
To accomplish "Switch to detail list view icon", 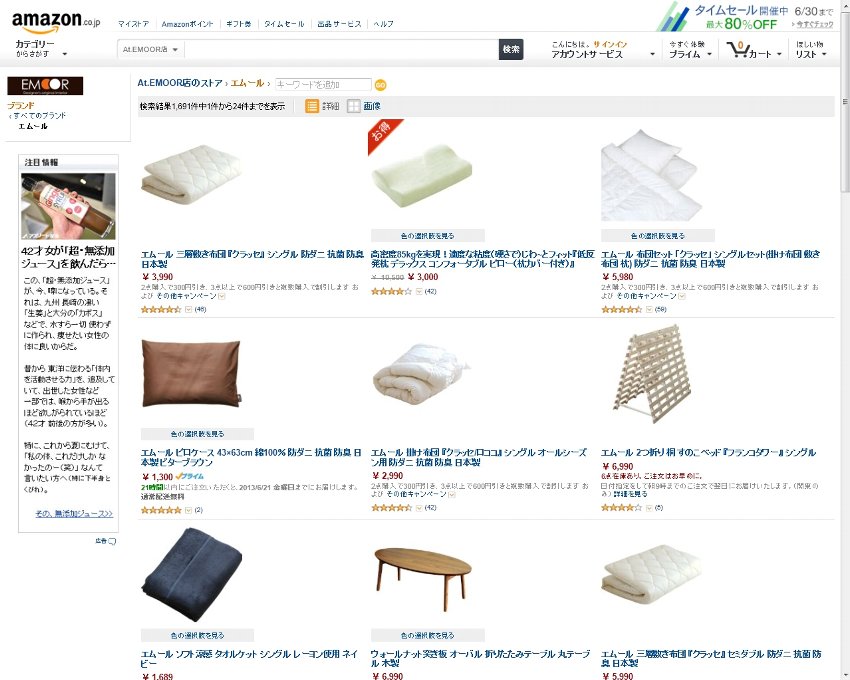I will click(x=312, y=106).
